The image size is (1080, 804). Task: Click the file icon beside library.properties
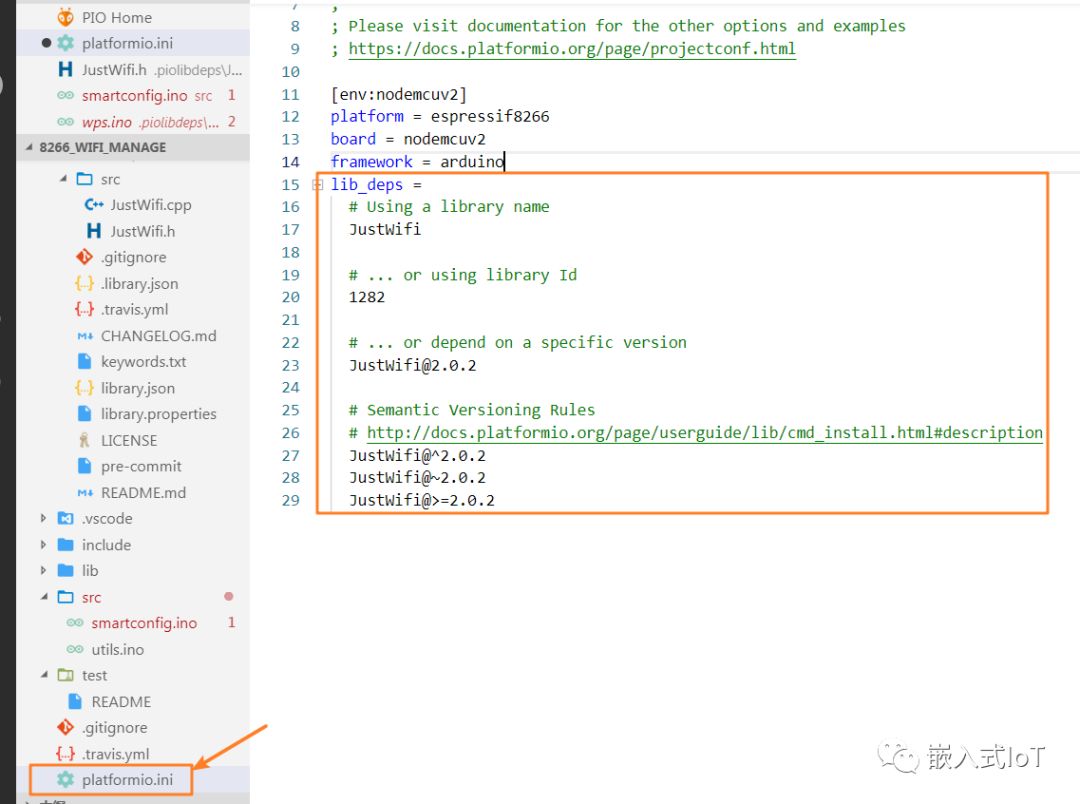click(84, 414)
